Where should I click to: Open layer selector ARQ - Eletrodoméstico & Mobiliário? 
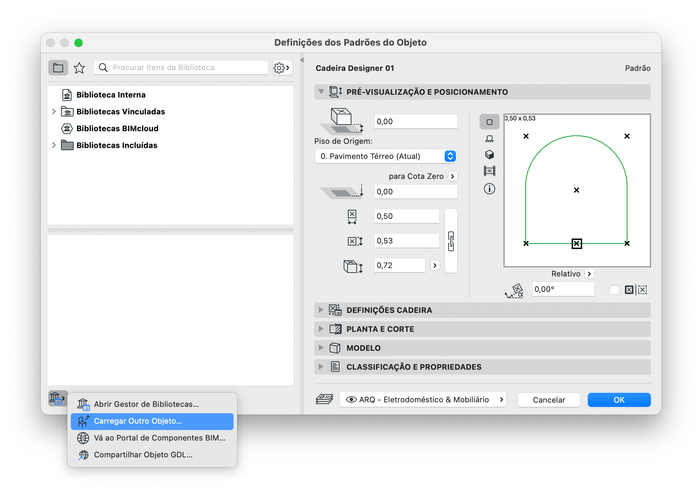click(x=423, y=400)
